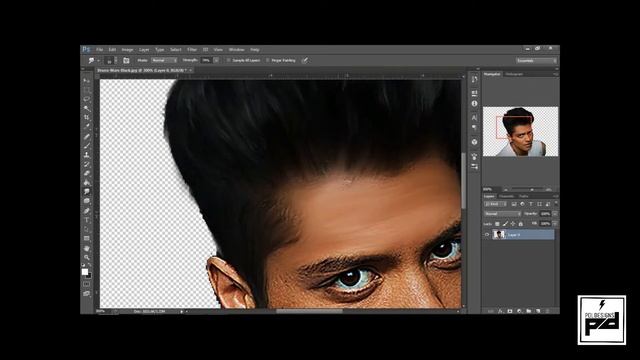Switch to the Histogram tab
This screenshot has width=640, height=360.
point(514,74)
